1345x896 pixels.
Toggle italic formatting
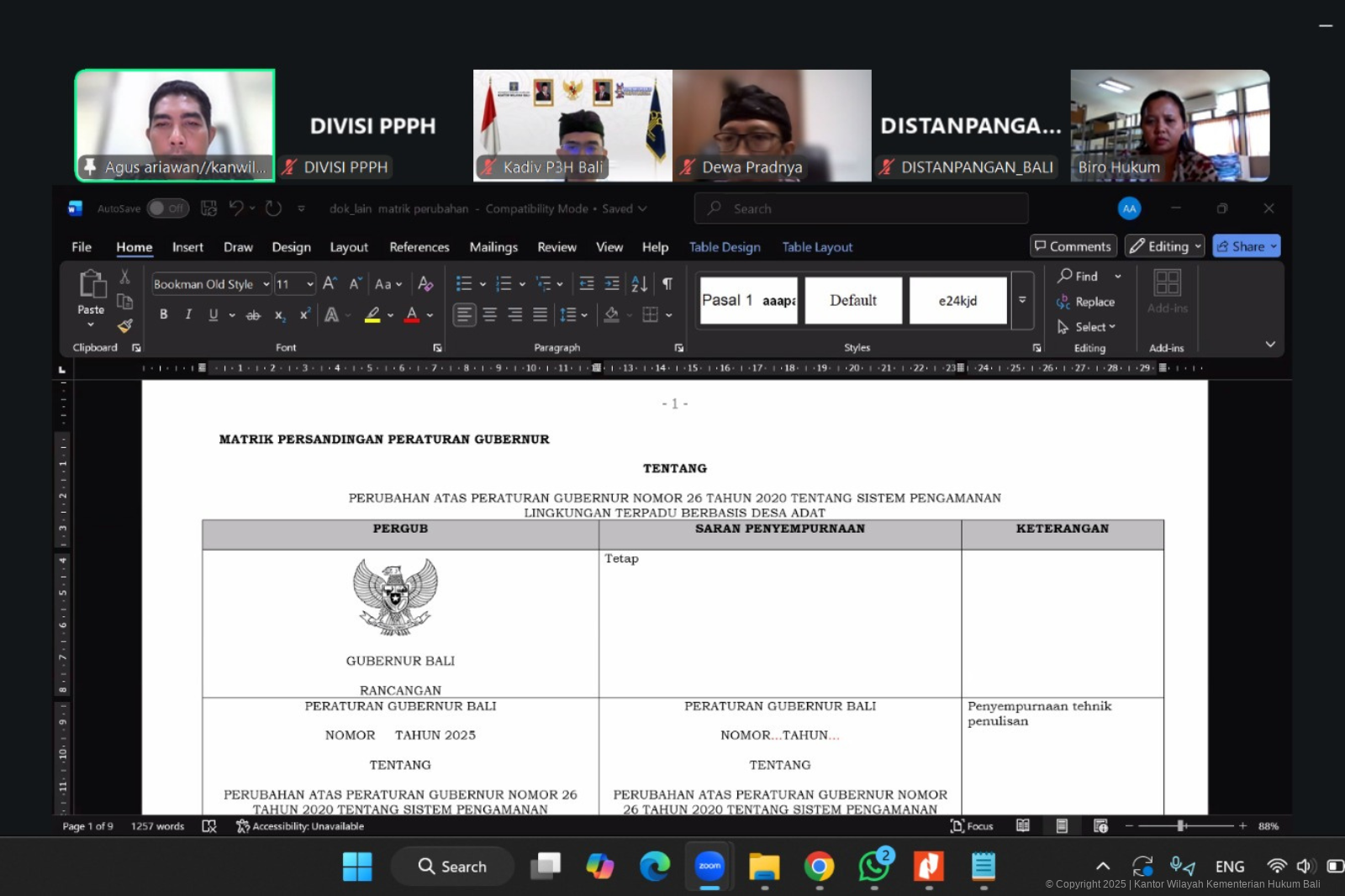point(188,314)
